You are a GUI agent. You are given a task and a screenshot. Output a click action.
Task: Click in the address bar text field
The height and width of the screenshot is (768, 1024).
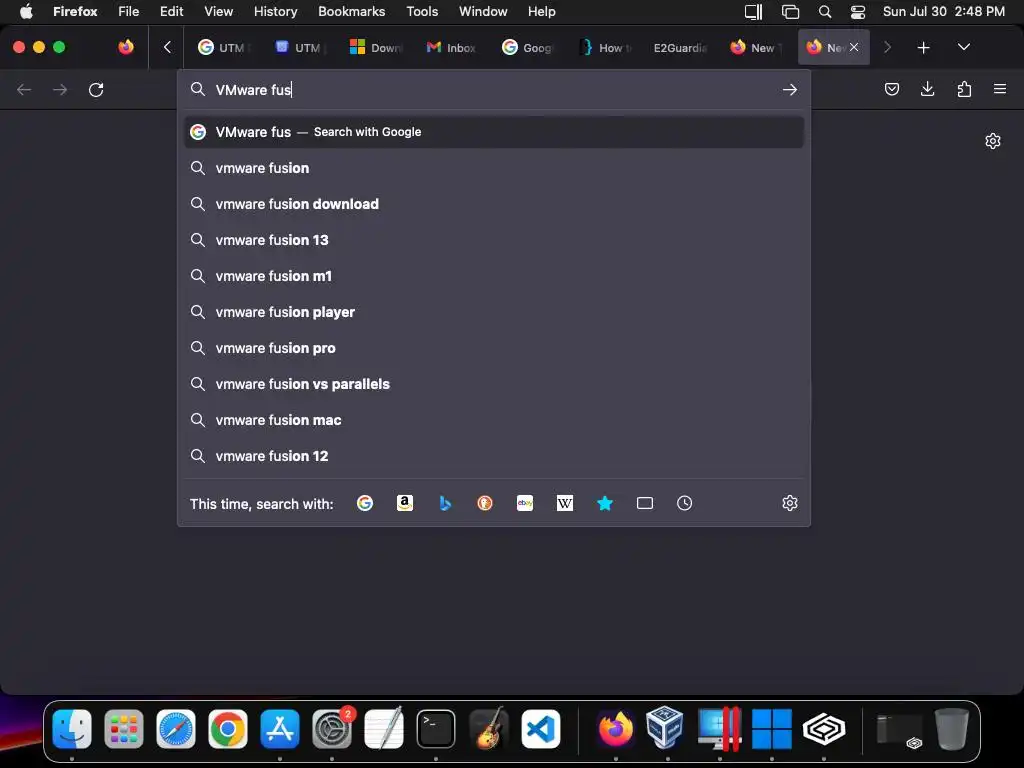pos(493,89)
